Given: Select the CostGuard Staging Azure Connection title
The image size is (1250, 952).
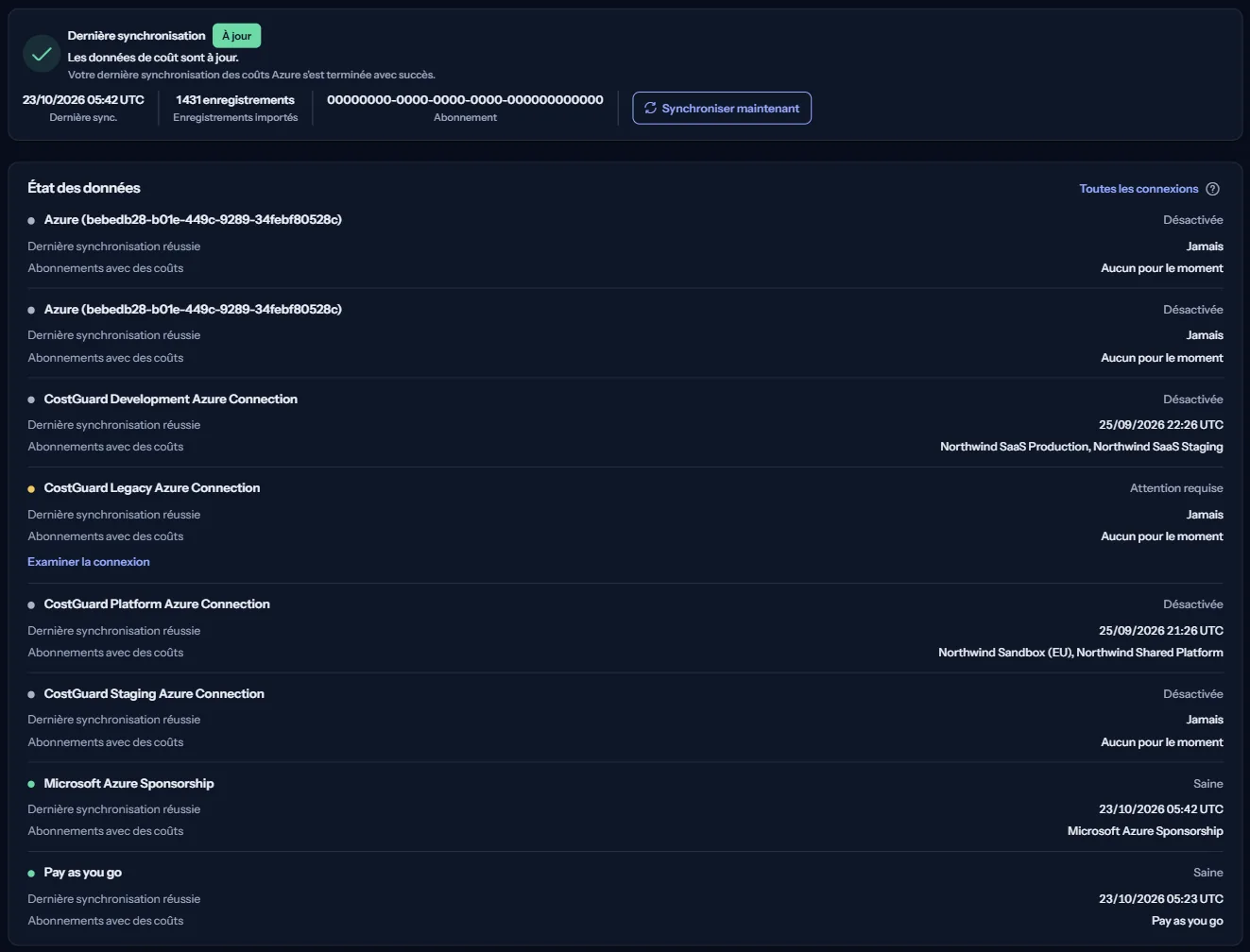Looking at the screenshot, I should (x=154, y=694).
